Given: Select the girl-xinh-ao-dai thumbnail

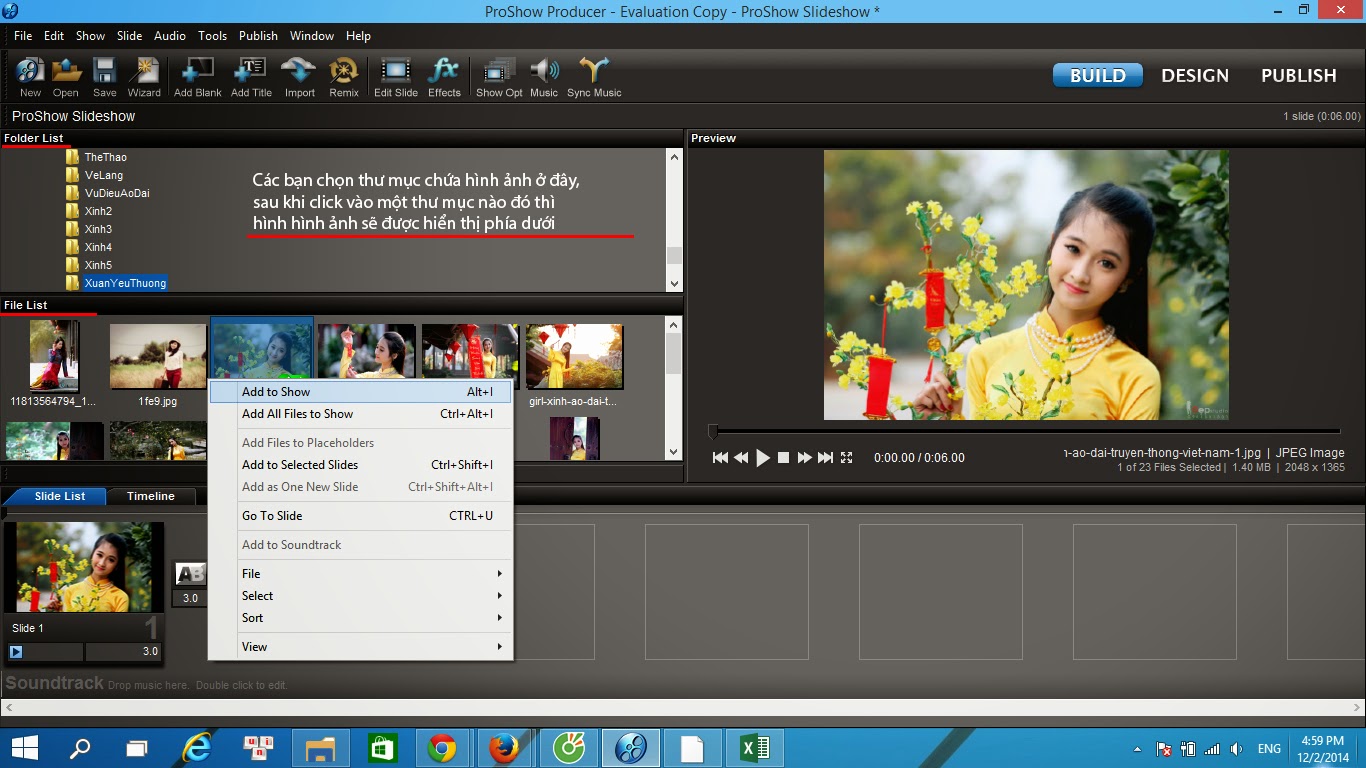Looking at the screenshot, I should [x=574, y=356].
